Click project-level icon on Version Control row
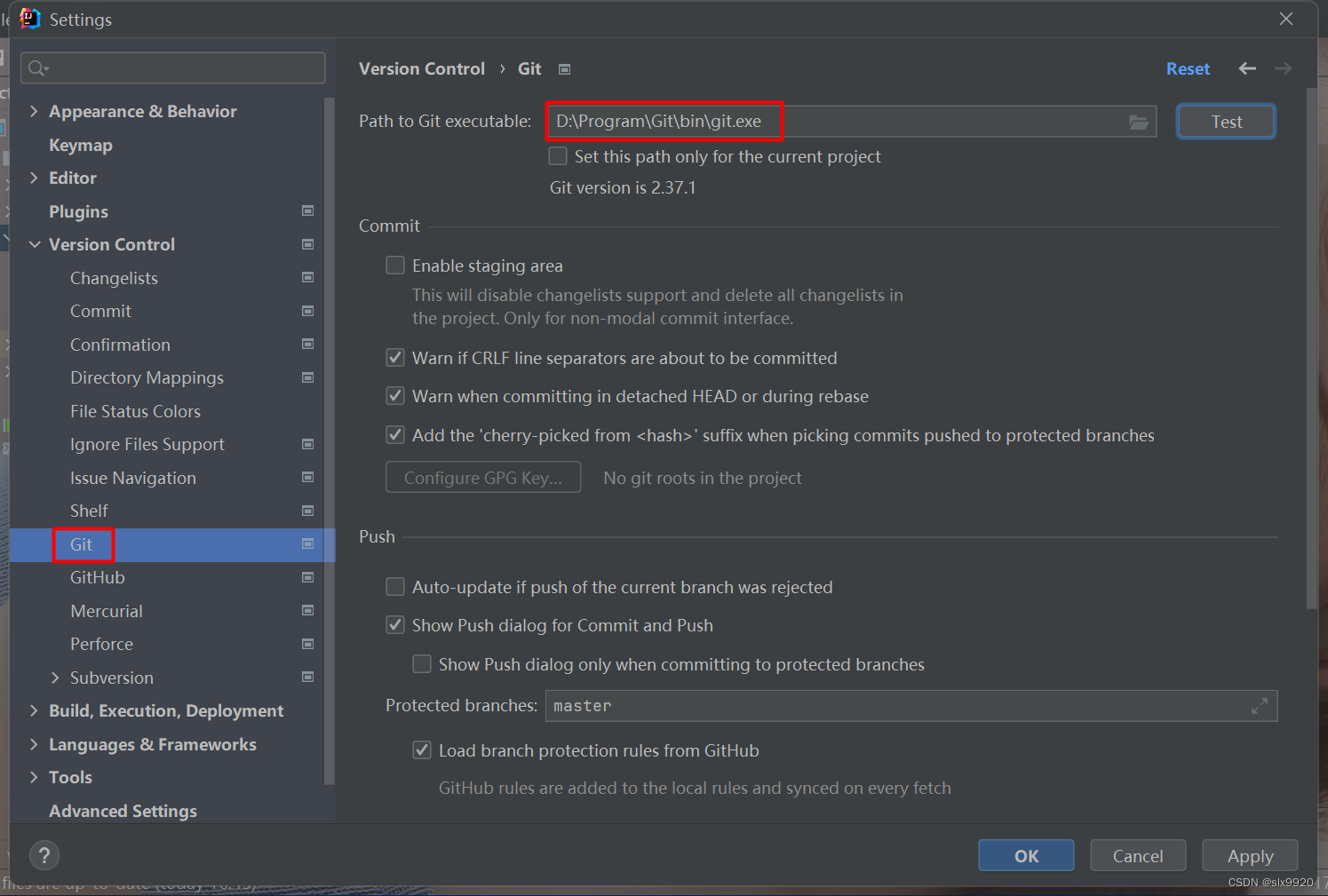 pos(308,244)
